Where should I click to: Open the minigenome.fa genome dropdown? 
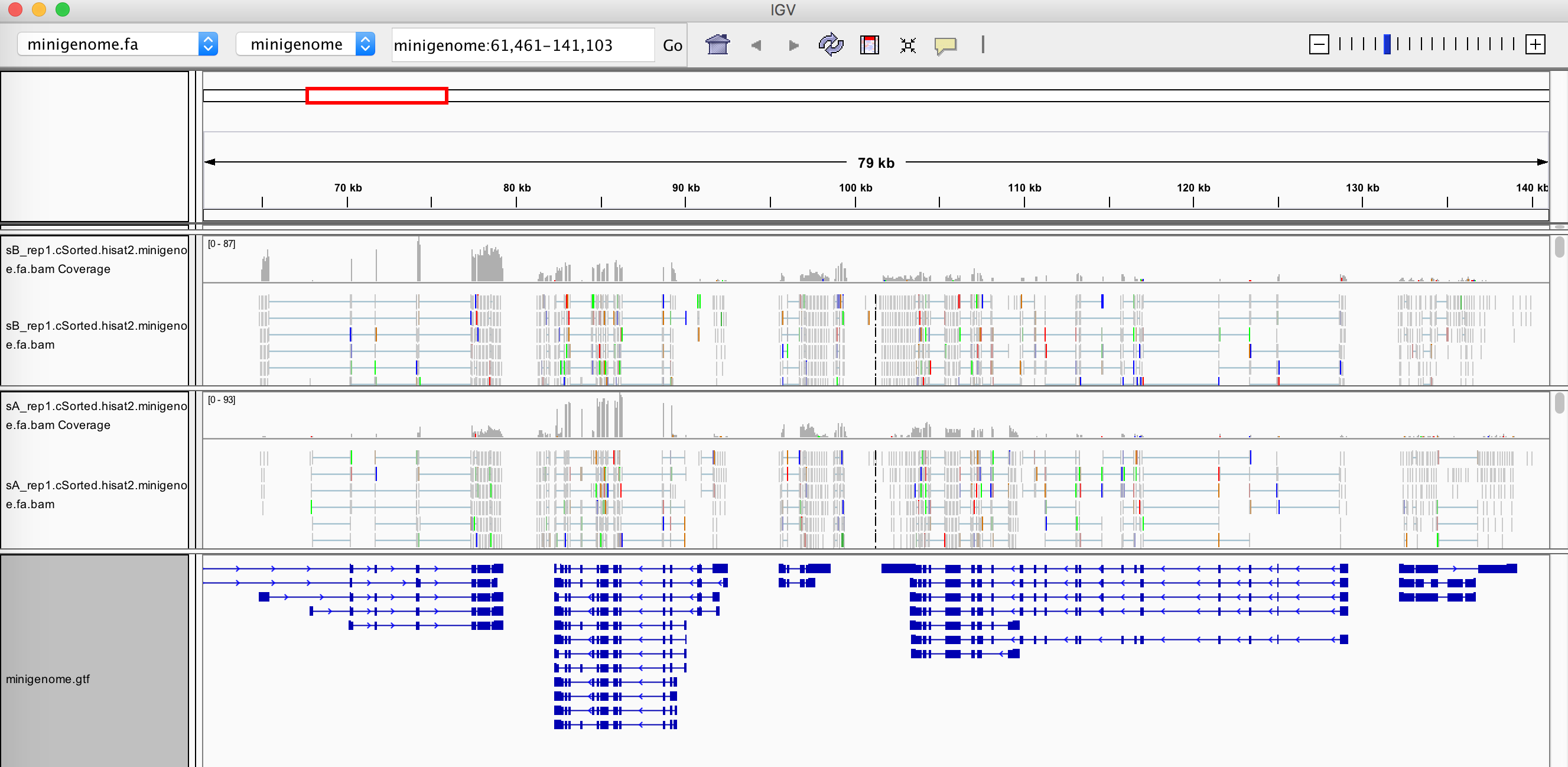pos(118,44)
